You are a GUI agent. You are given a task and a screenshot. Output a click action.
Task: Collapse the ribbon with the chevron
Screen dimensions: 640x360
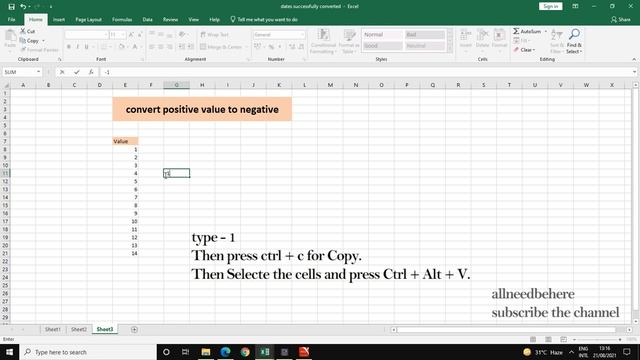coord(634,60)
